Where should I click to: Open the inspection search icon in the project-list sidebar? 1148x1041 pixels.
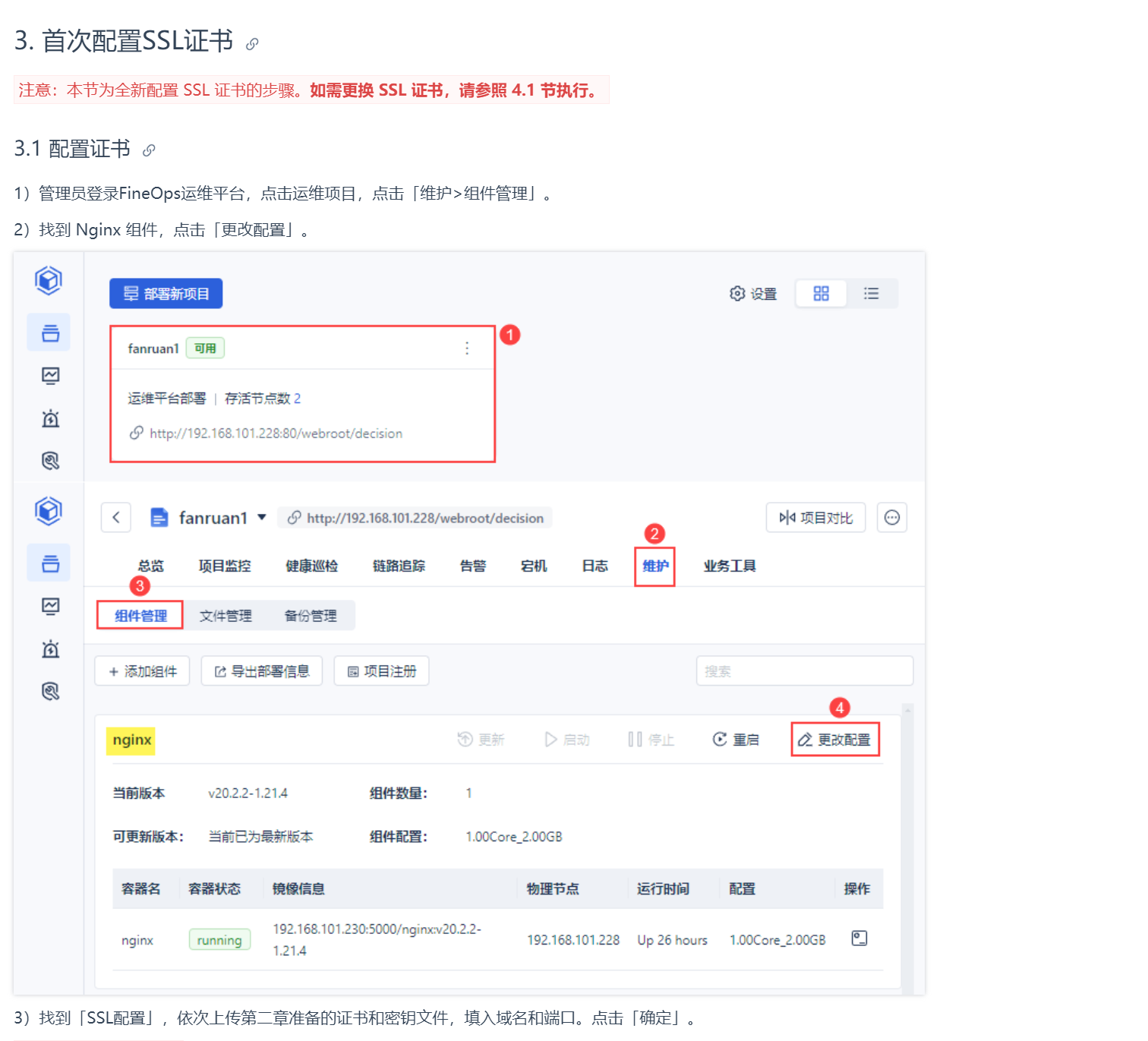coord(50,460)
